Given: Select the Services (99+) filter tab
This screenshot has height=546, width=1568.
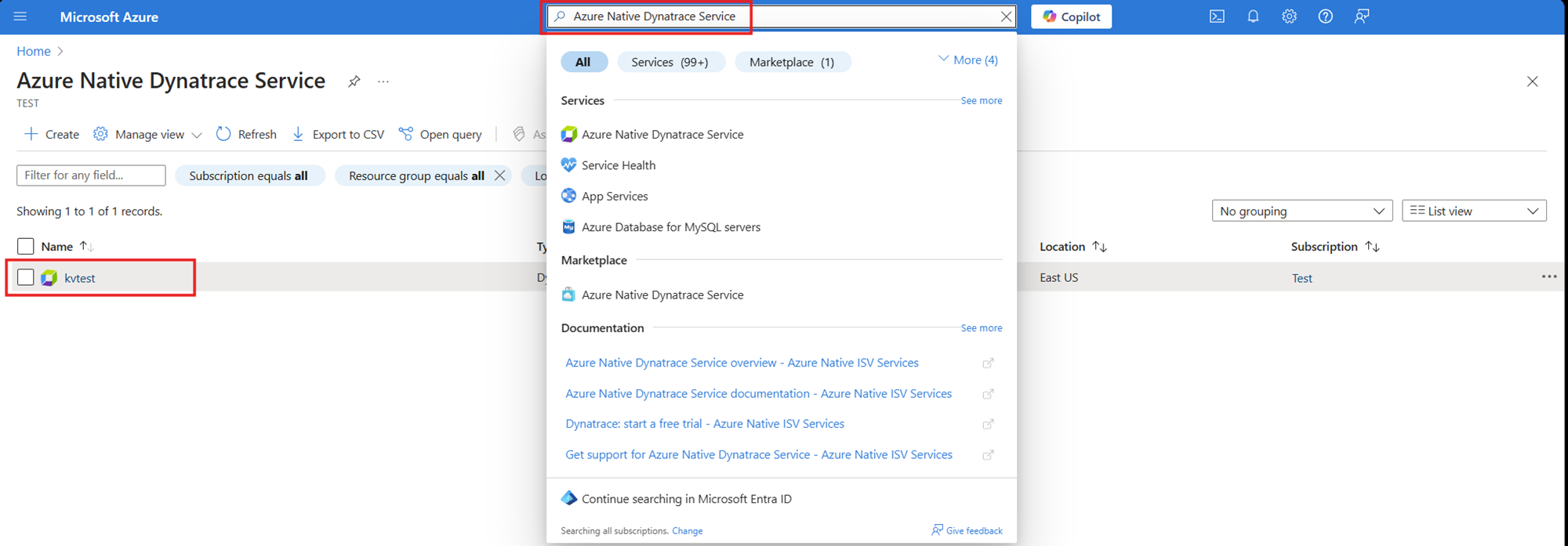Looking at the screenshot, I should (671, 62).
